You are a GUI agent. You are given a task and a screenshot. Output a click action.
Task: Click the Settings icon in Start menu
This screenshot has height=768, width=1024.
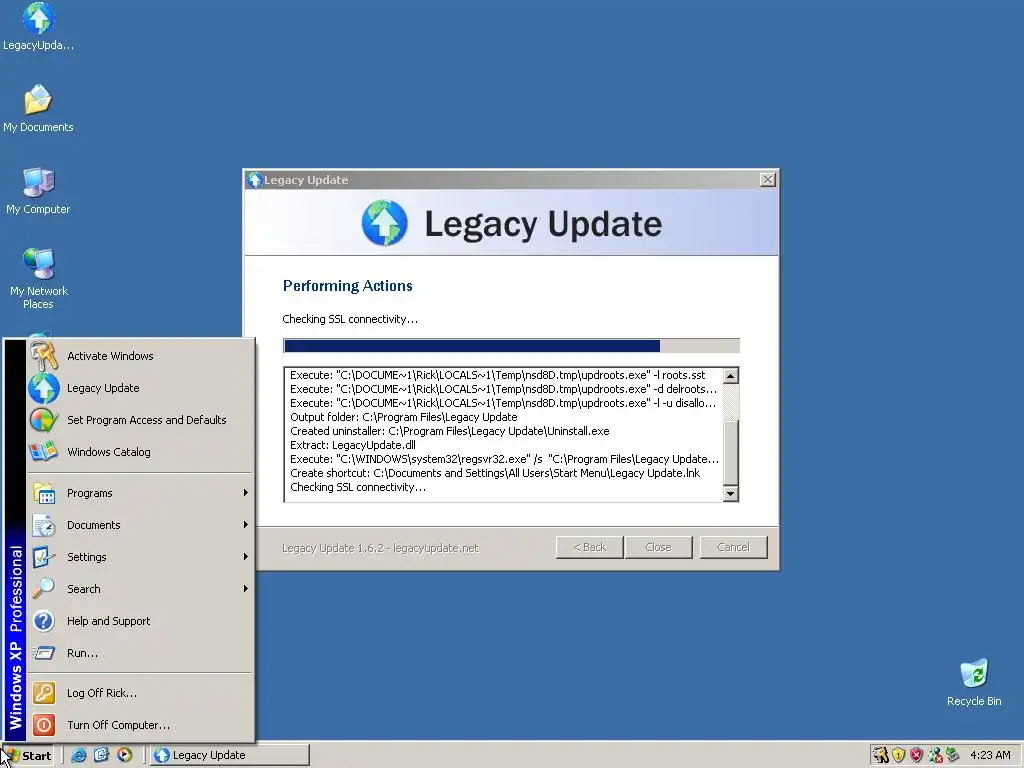point(44,557)
